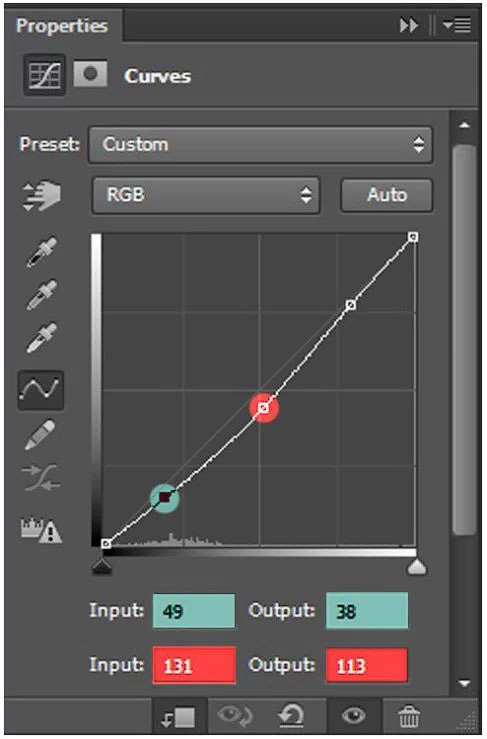Toggle clip adjustment to layer below

178,717
